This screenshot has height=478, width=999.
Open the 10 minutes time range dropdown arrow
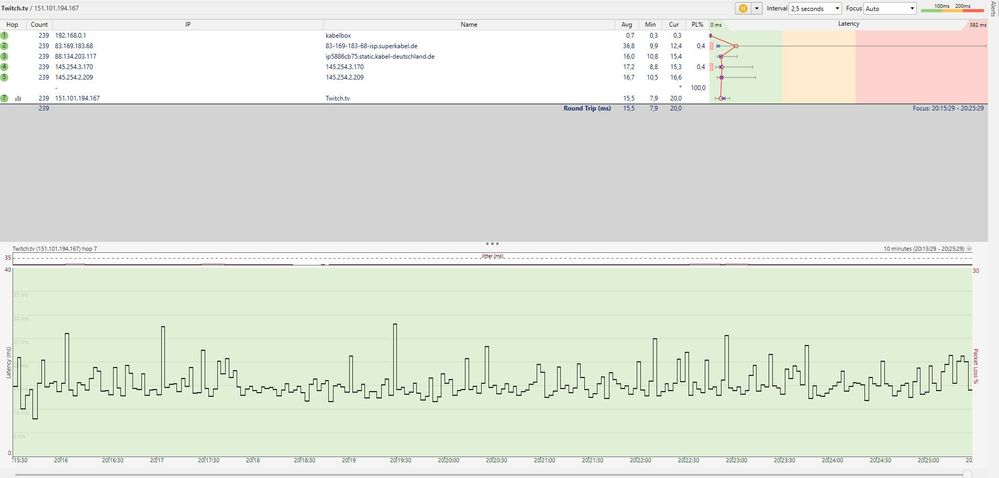969,248
